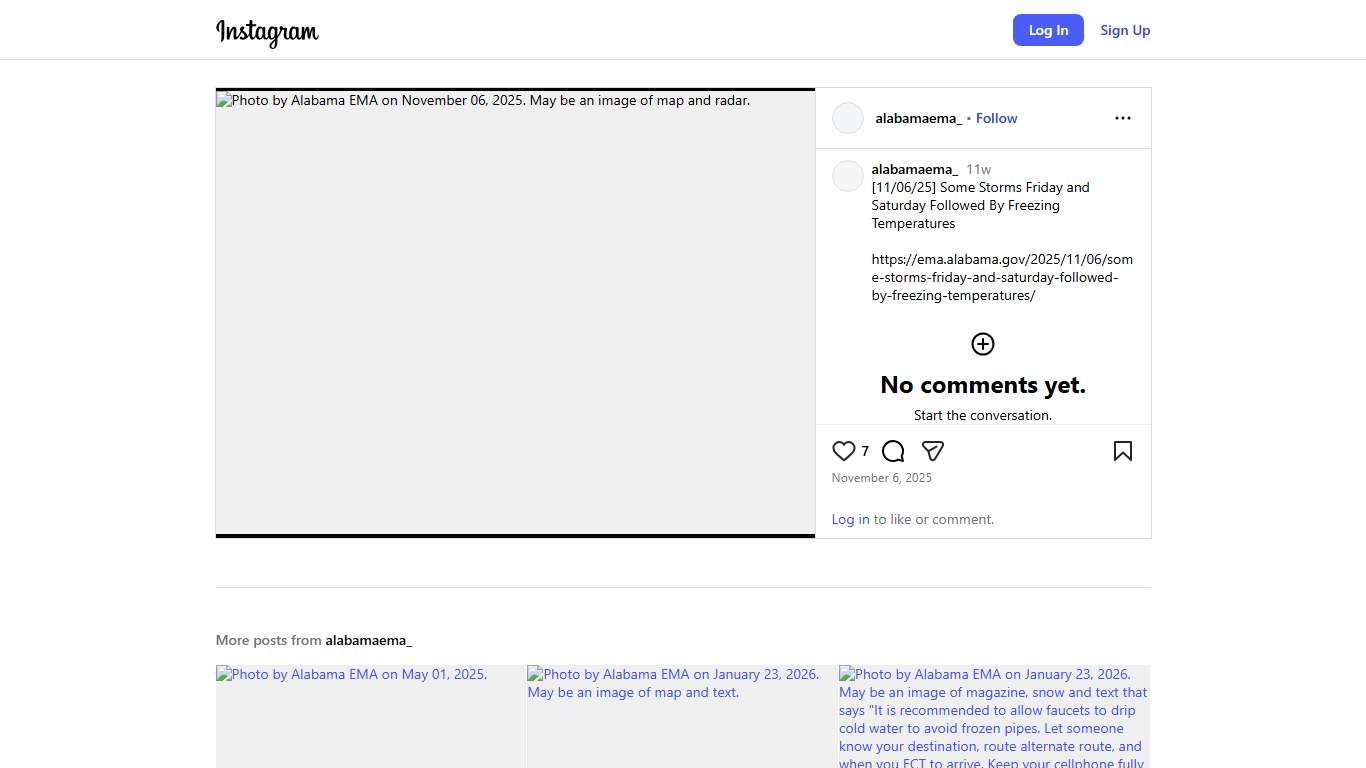Image resolution: width=1366 pixels, height=768 pixels.
Task: Open comments with speech bubble icon
Action: [x=893, y=451]
